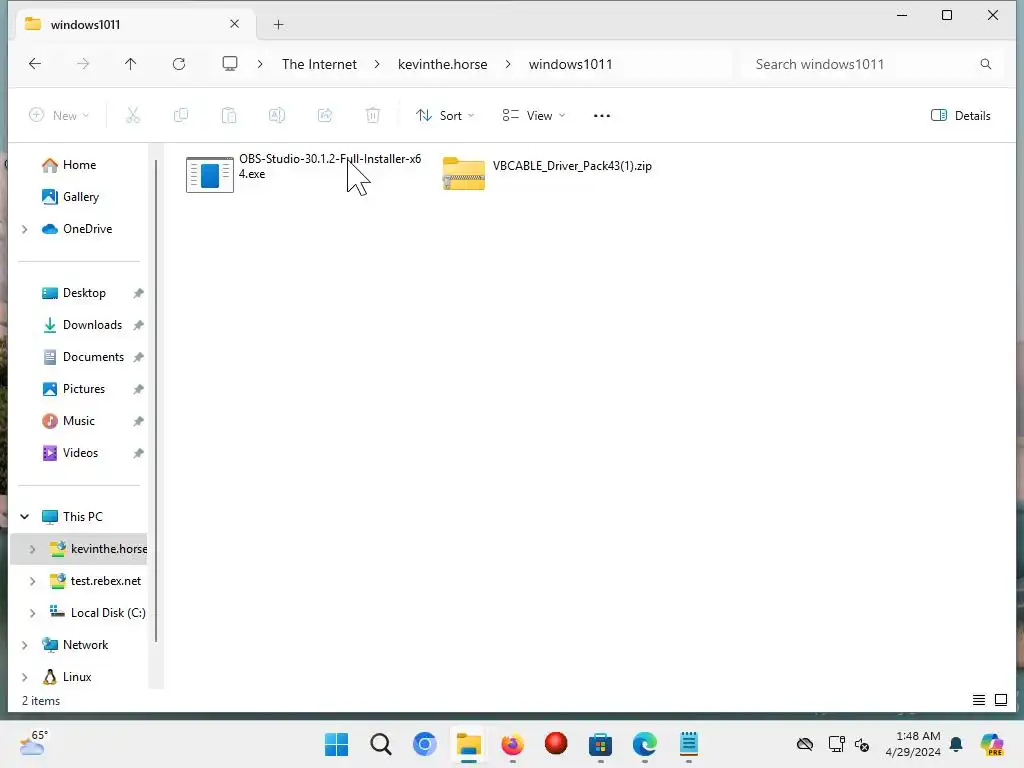Image resolution: width=1024 pixels, height=768 pixels.
Task: Click the display cast tray icon
Action: click(835, 744)
